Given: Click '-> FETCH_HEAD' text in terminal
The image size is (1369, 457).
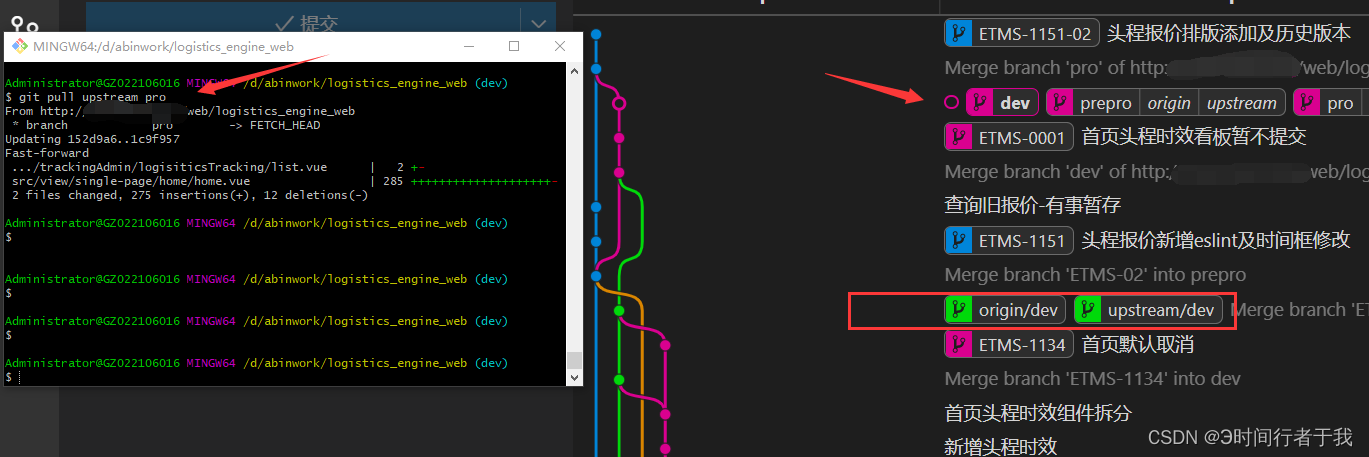Looking at the screenshot, I should (275, 125).
